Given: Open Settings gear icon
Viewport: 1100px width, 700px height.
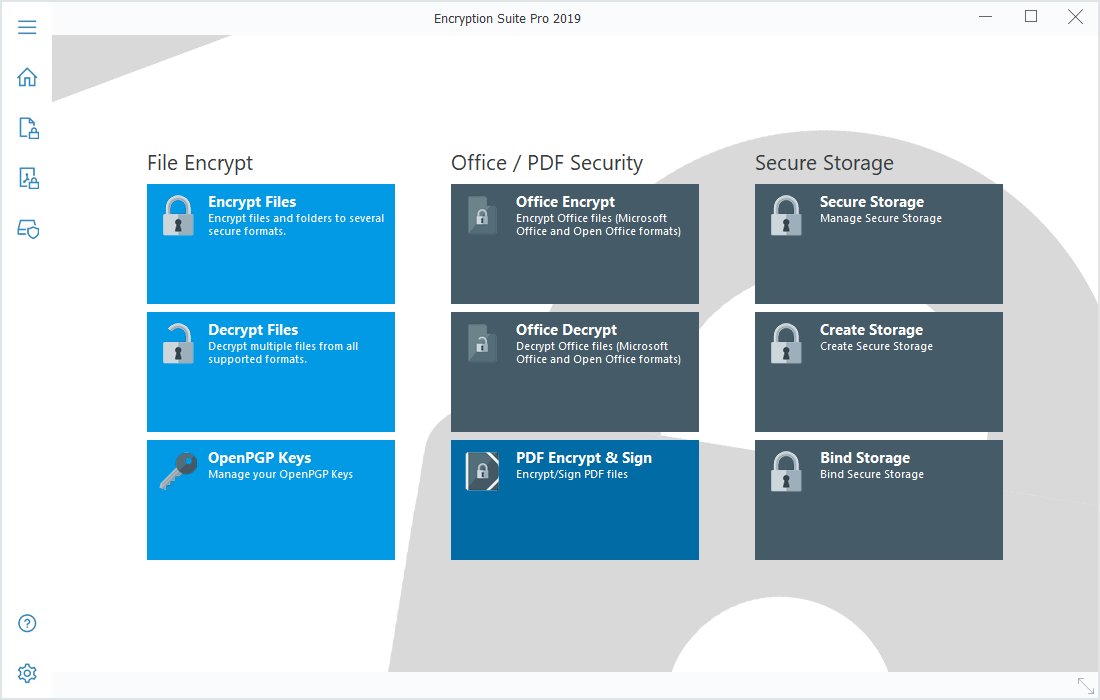Looking at the screenshot, I should click(27, 672).
